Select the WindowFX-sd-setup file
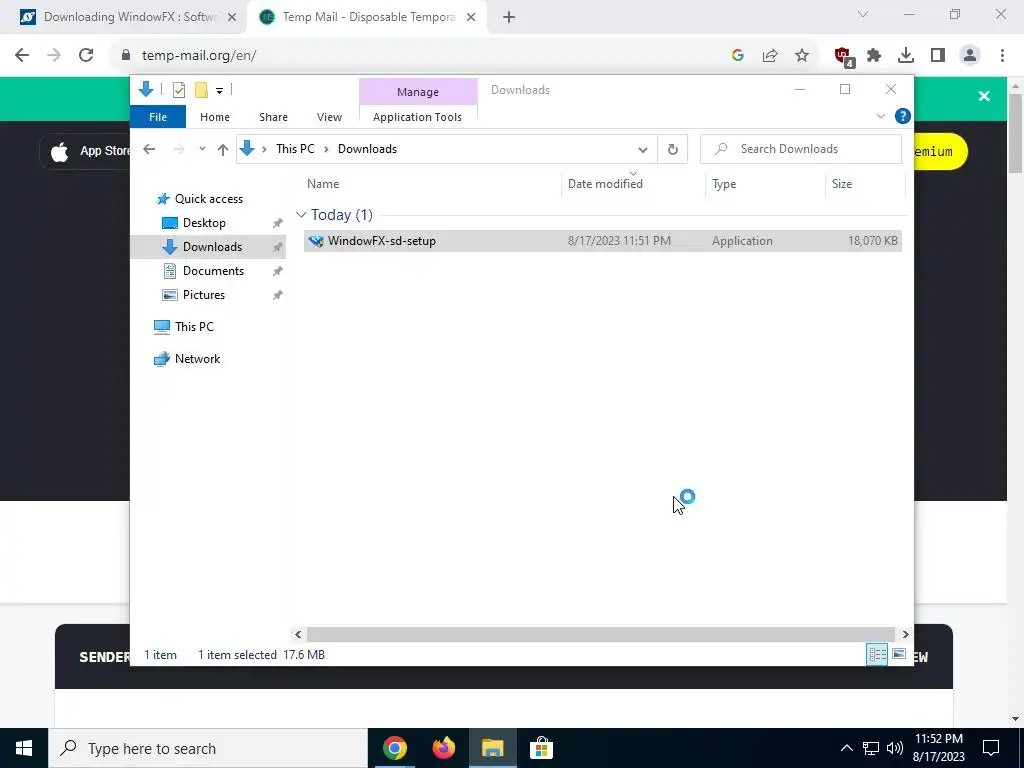Screen dimensions: 1024x768 602,241
